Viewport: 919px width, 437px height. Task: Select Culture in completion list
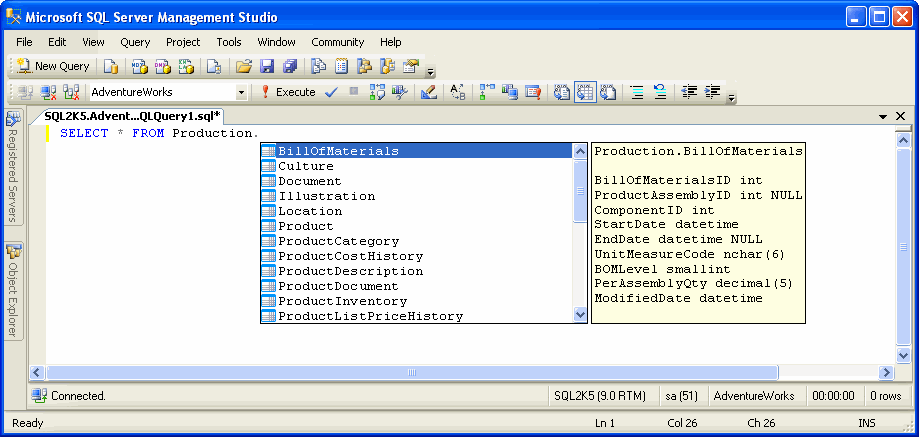(417, 166)
